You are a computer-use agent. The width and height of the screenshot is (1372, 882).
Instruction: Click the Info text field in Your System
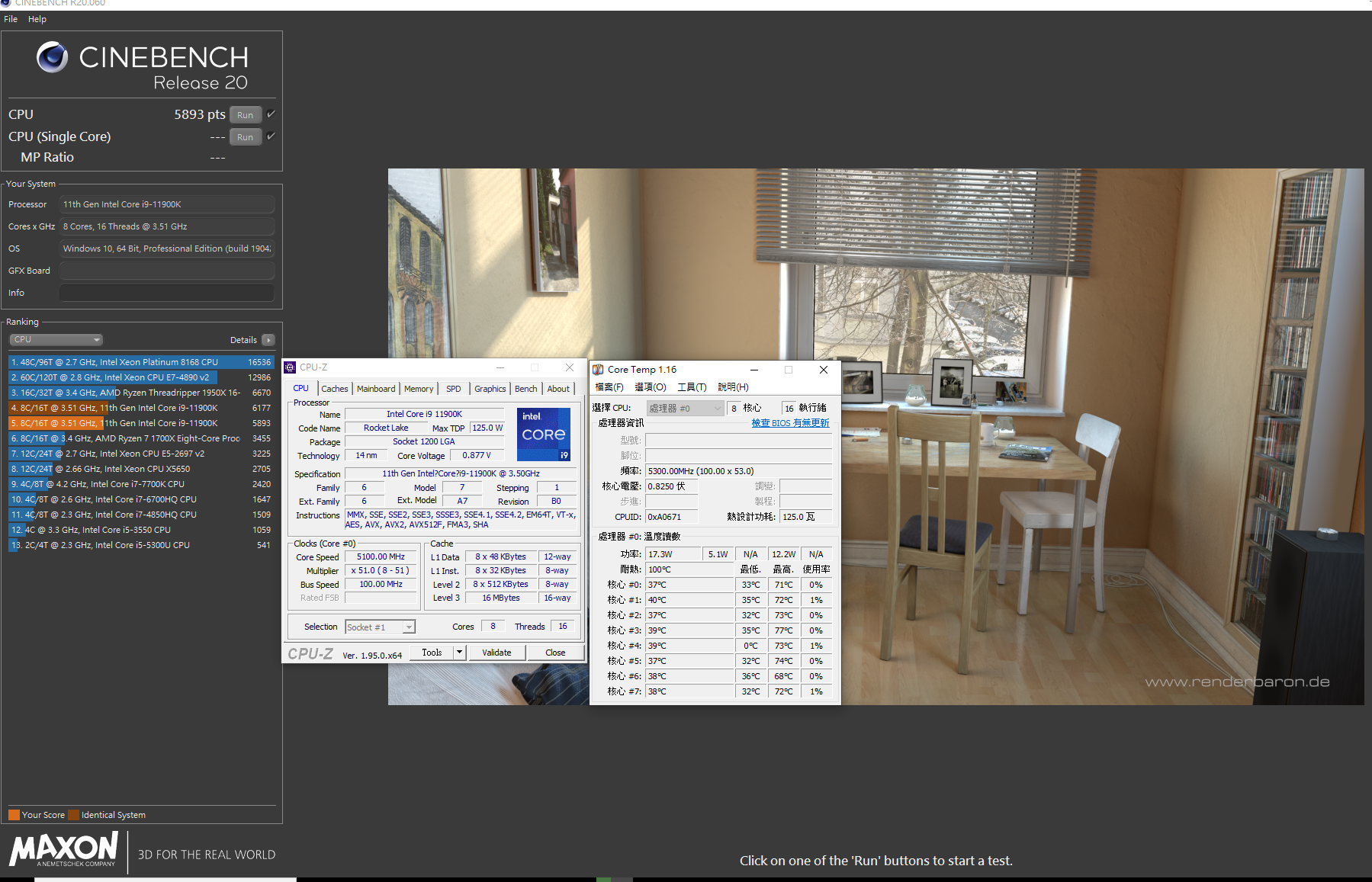[x=167, y=293]
